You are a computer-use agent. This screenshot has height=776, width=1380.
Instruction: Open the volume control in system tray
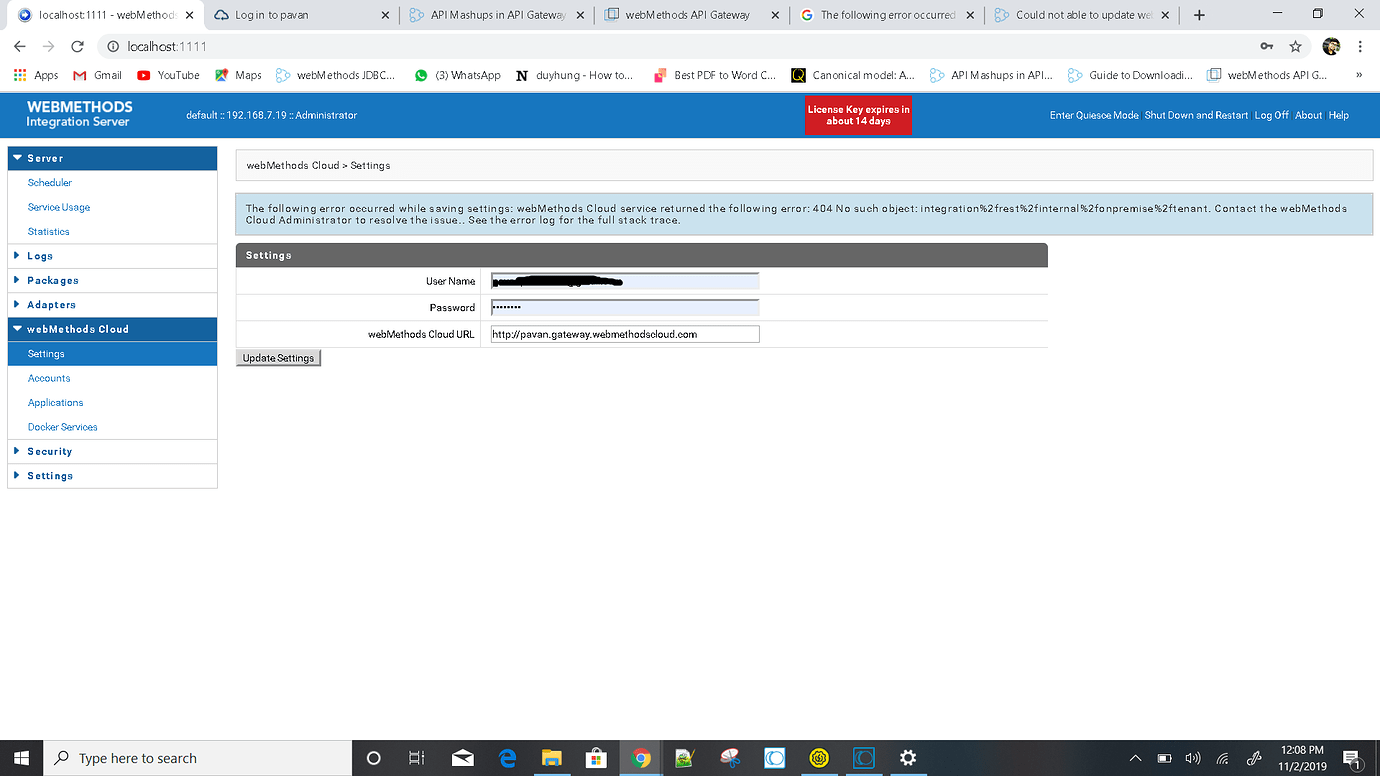[1192, 758]
